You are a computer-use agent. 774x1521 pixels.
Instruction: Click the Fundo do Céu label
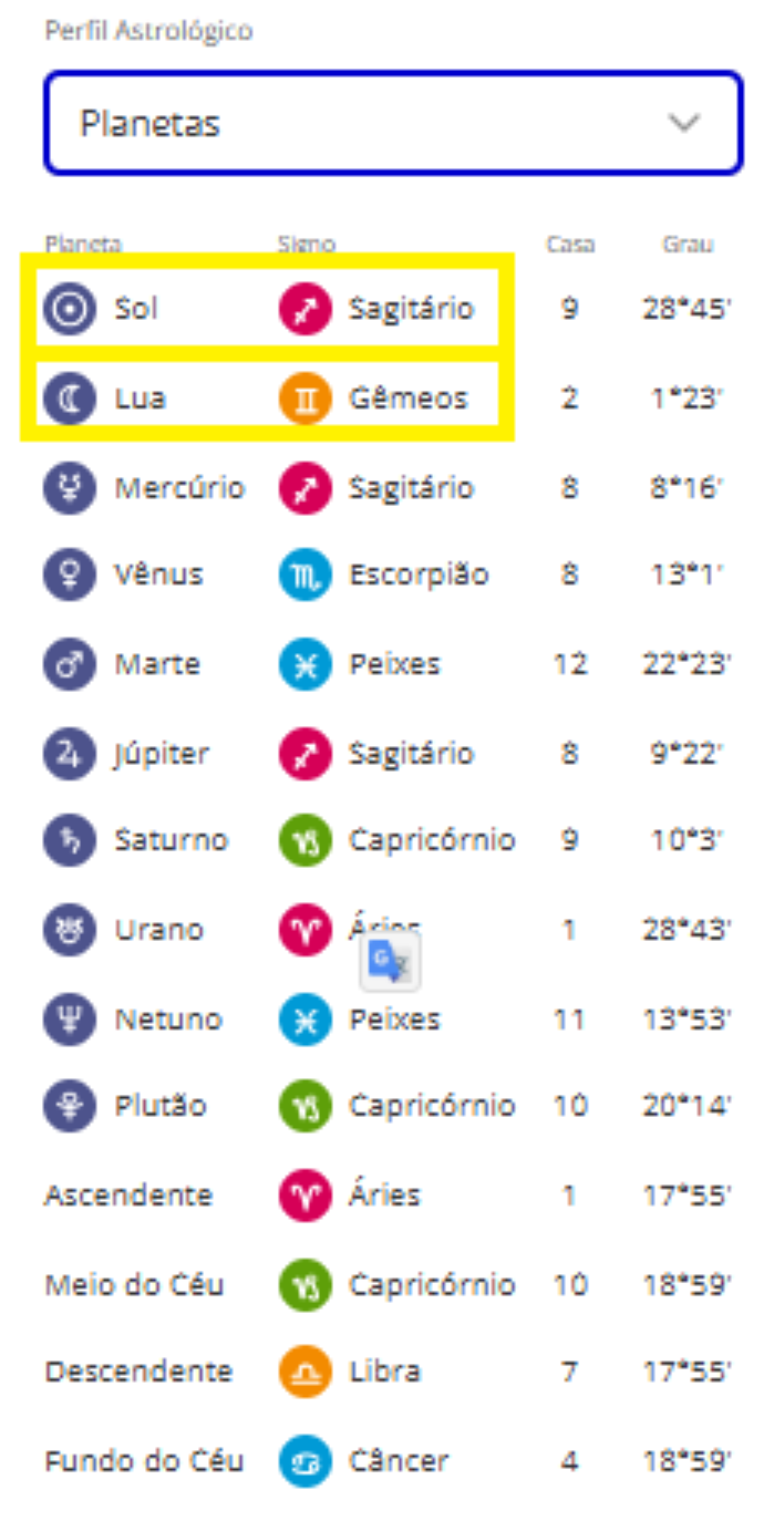pos(144,1461)
